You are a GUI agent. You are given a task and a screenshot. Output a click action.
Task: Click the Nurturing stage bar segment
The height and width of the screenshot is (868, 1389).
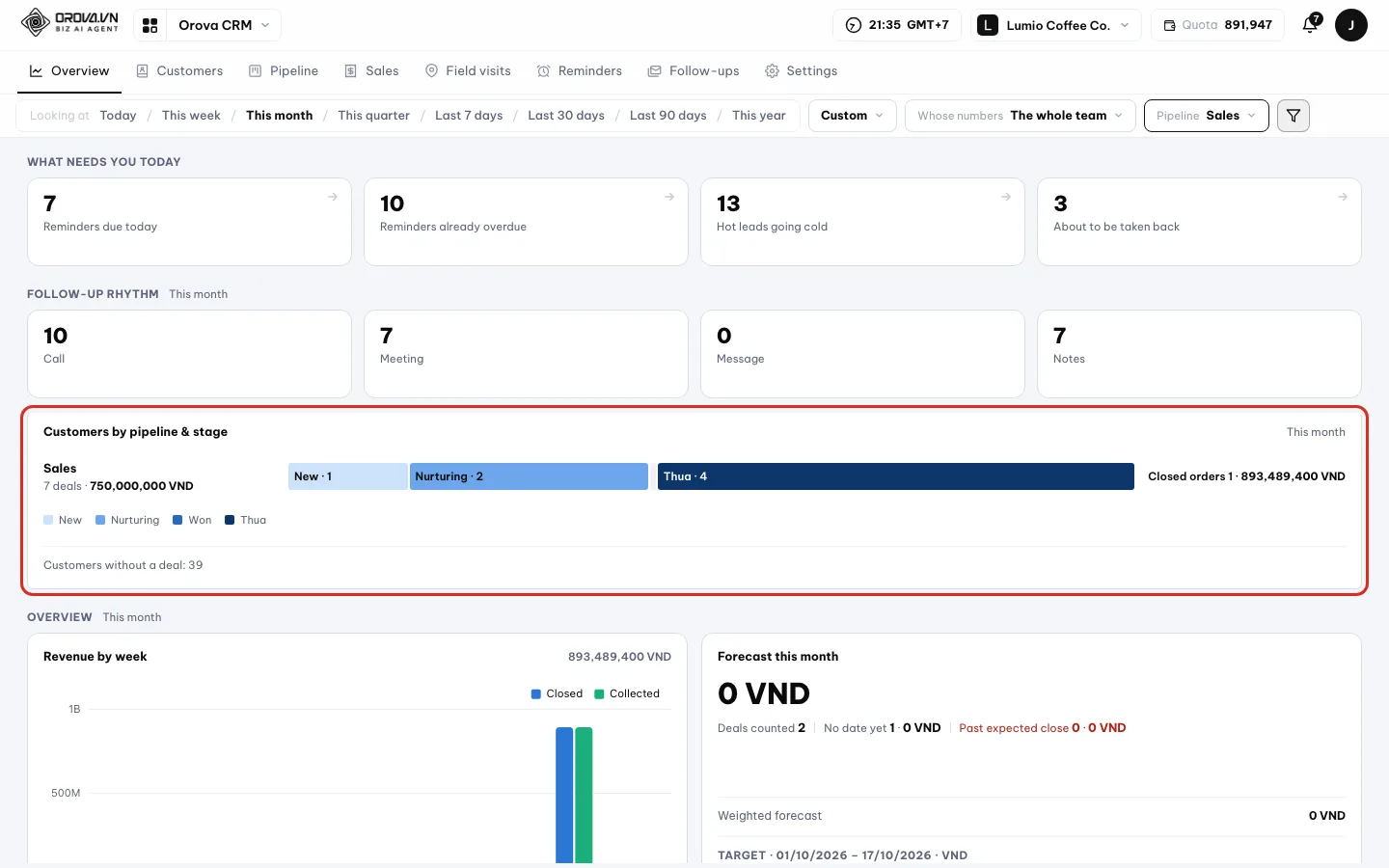click(529, 476)
